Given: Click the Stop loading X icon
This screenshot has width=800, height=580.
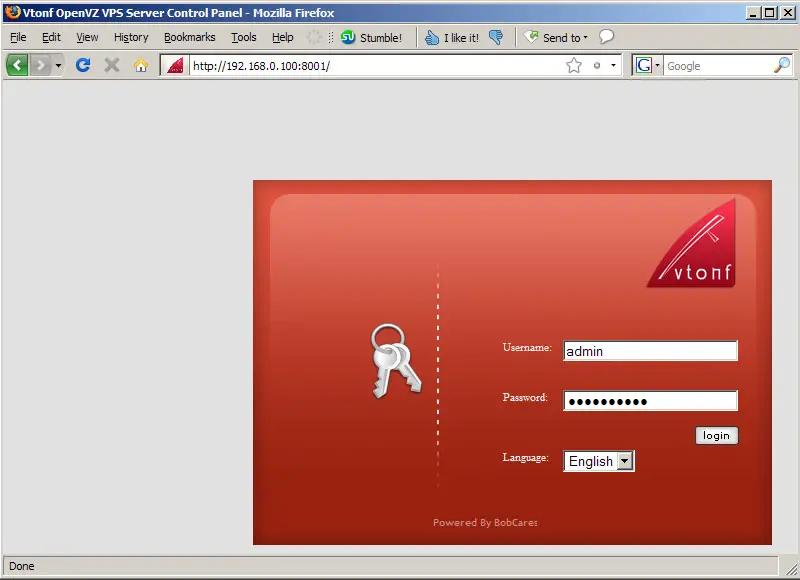Looking at the screenshot, I should 112,65.
